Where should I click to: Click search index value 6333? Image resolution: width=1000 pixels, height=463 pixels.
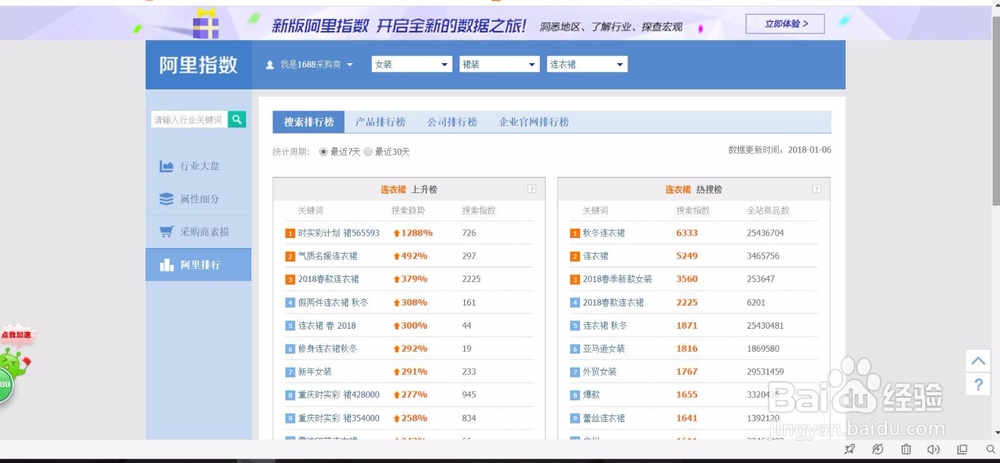pyautogui.click(x=687, y=233)
